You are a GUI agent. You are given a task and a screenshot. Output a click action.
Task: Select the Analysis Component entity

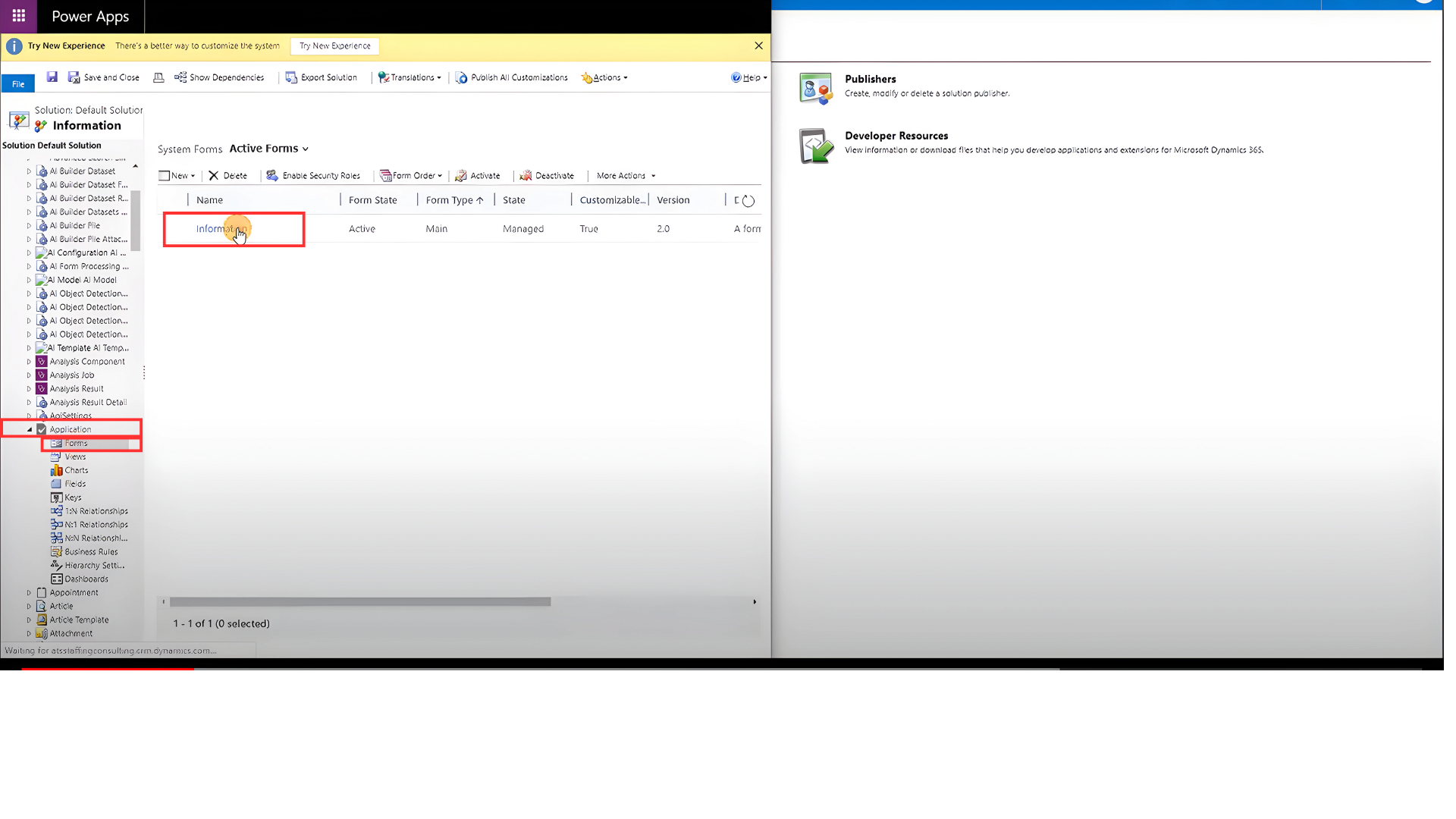click(x=87, y=362)
